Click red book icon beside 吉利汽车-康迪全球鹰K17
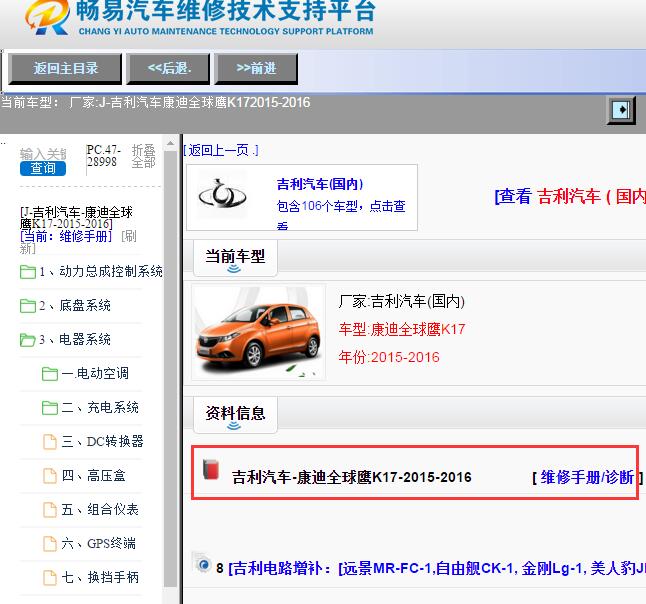 click(211, 469)
